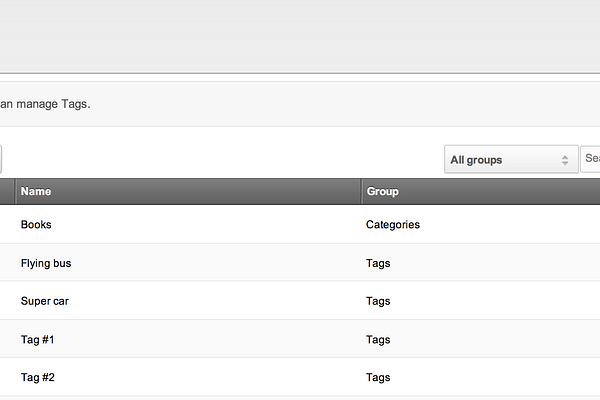
Task: Click the gray header banner at top
Action: (x=300, y=36)
